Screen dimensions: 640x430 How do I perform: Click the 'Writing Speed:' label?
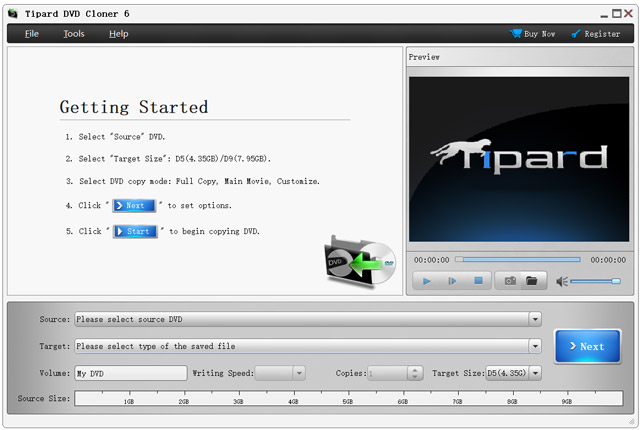222,373
